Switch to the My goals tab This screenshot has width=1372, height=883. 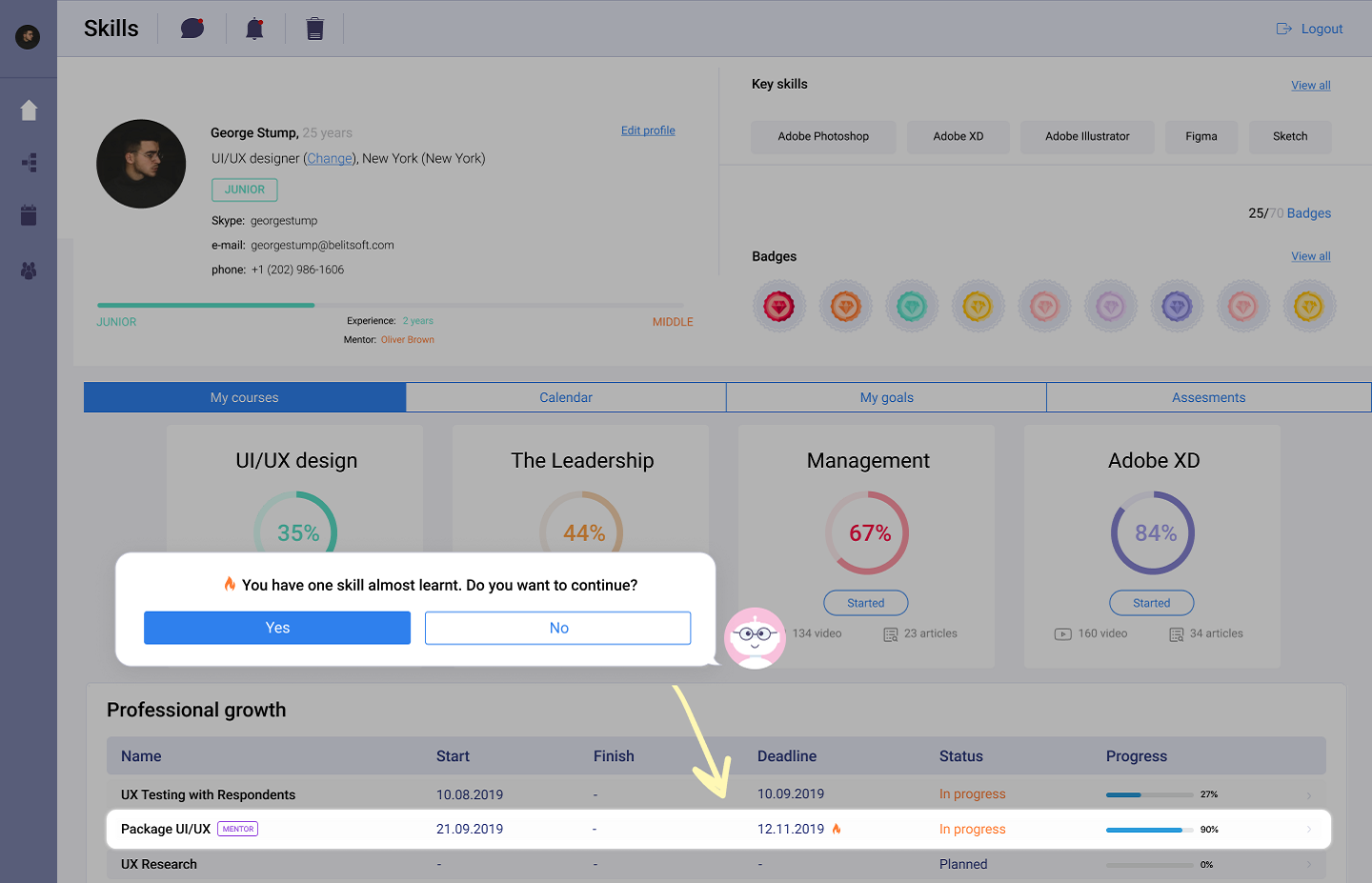(x=886, y=397)
